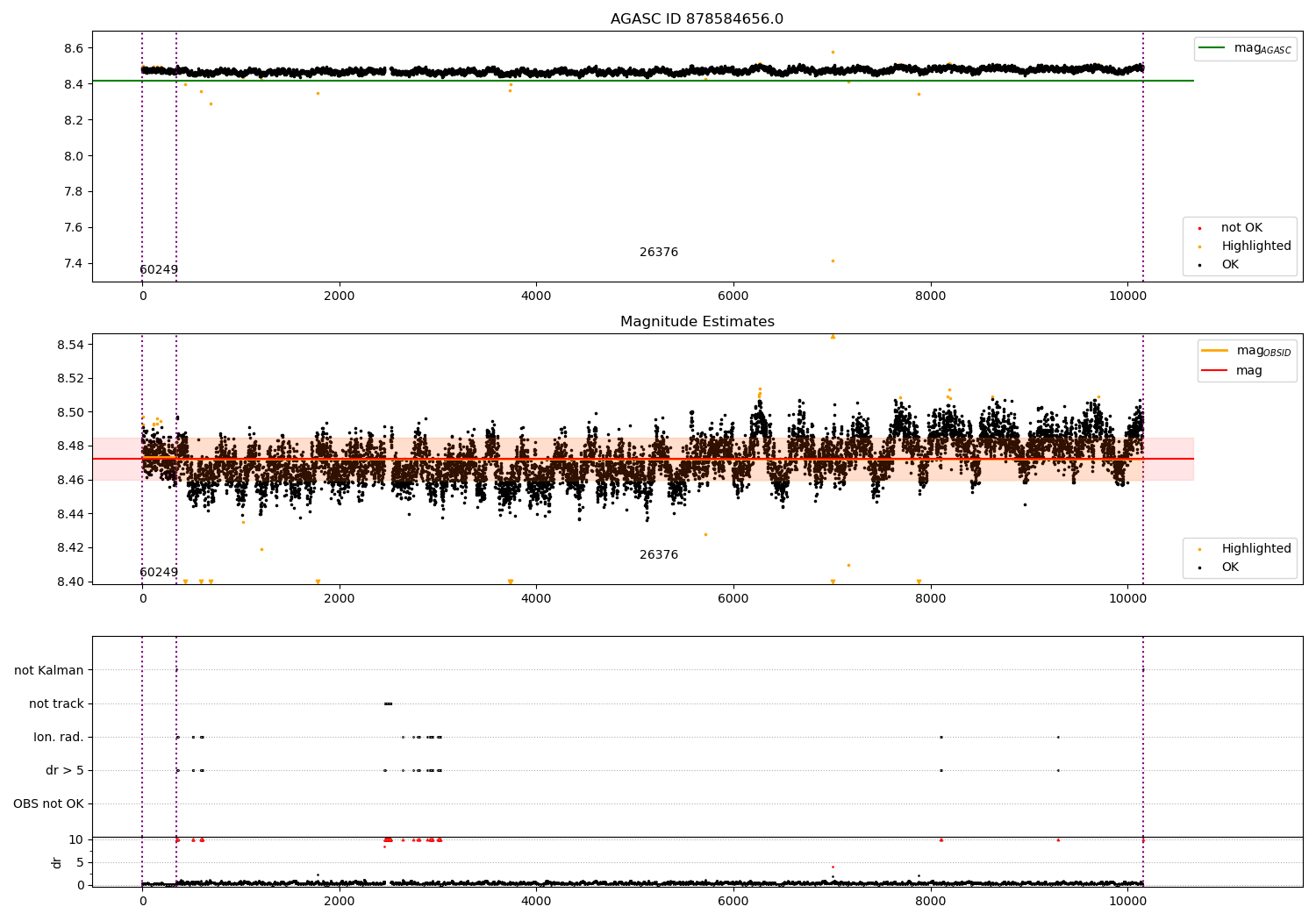
Task: Select the 6000 x-axis tick of the top plot
Action: (x=733, y=296)
